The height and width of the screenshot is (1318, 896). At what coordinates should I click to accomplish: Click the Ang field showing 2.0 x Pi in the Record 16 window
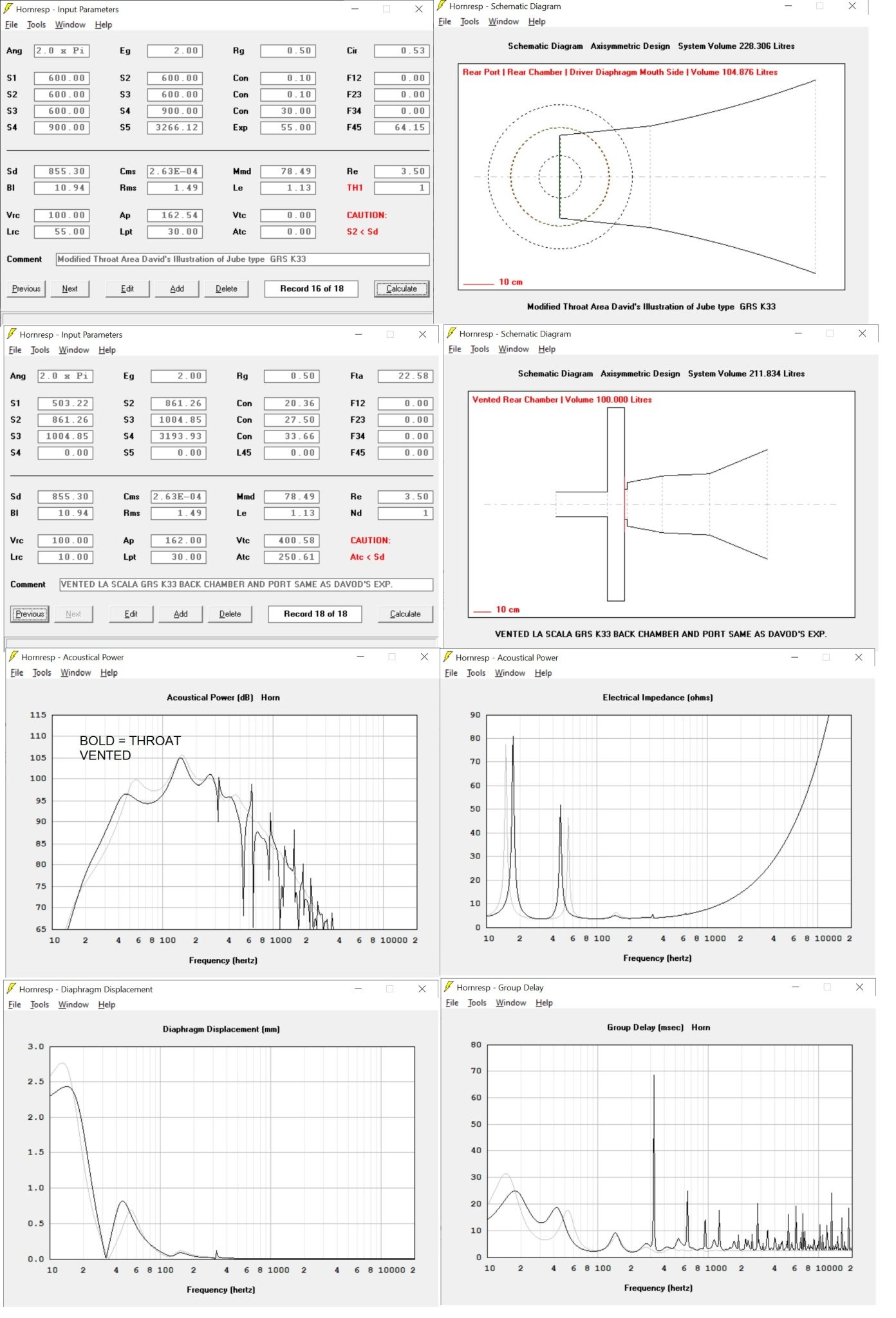(62, 51)
